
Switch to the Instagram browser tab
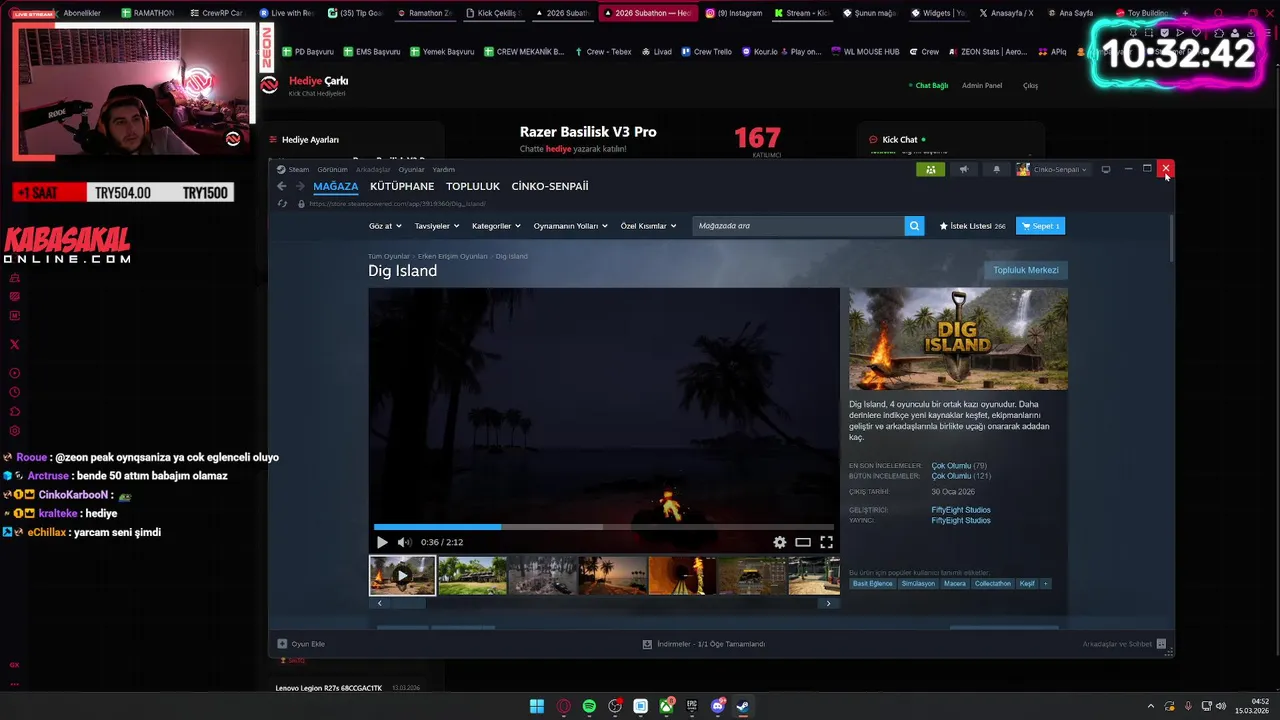point(734,13)
